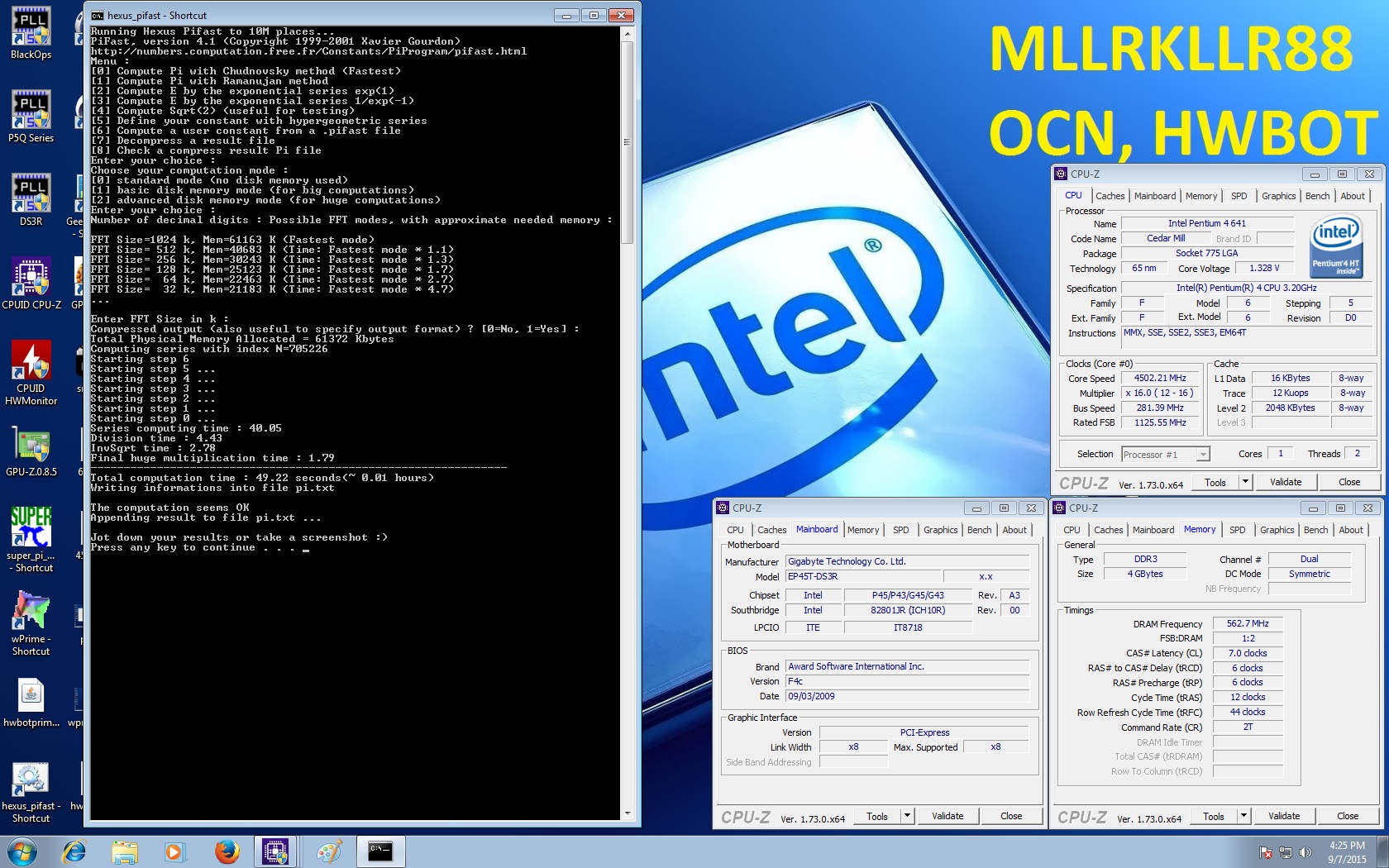The image size is (1389, 868).
Task: Open GPU-Z.0.8.5 desktop icon
Action: [31, 451]
